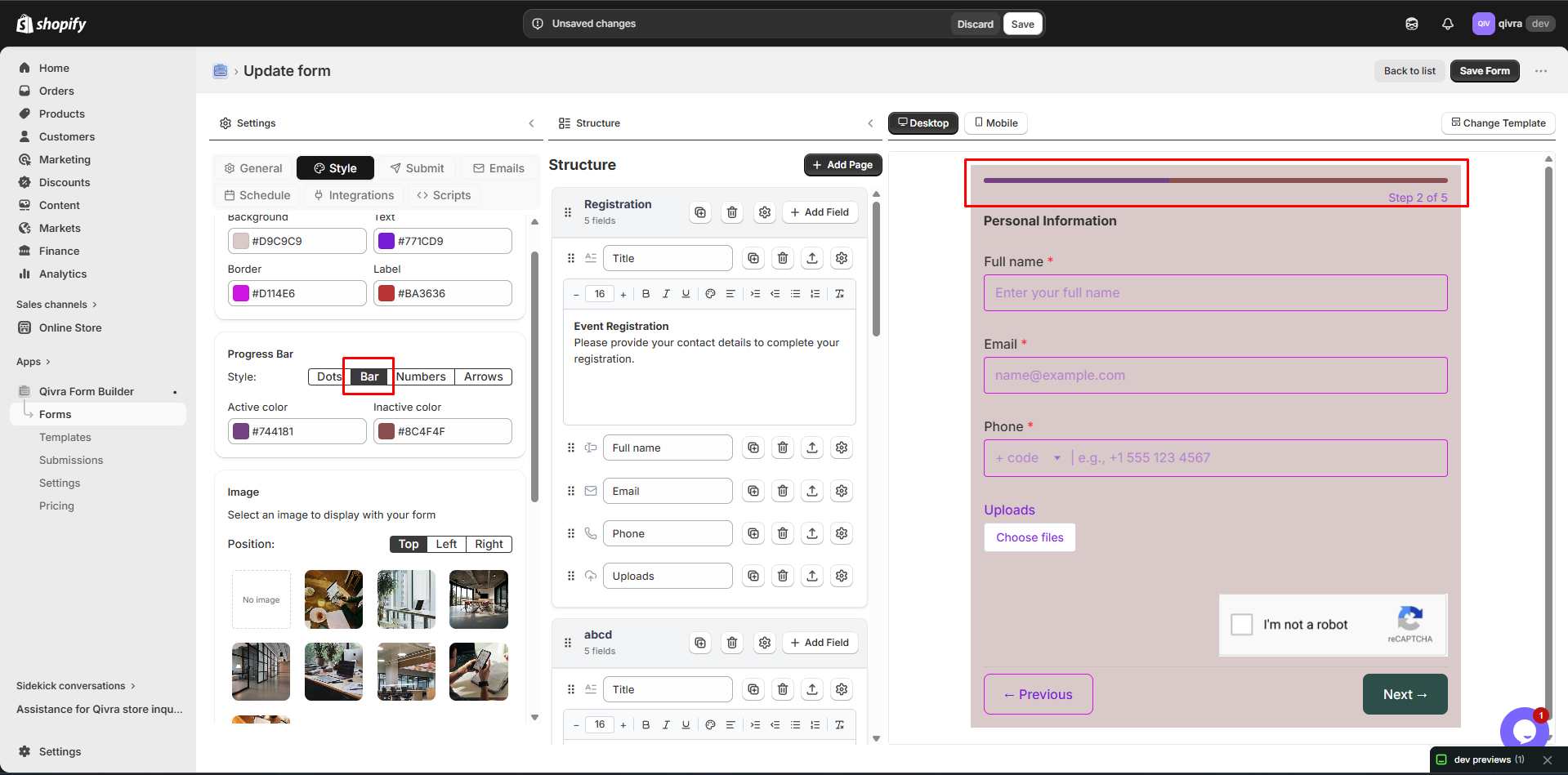
Task: Open the Submit settings tab
Action: coord(418,168)
